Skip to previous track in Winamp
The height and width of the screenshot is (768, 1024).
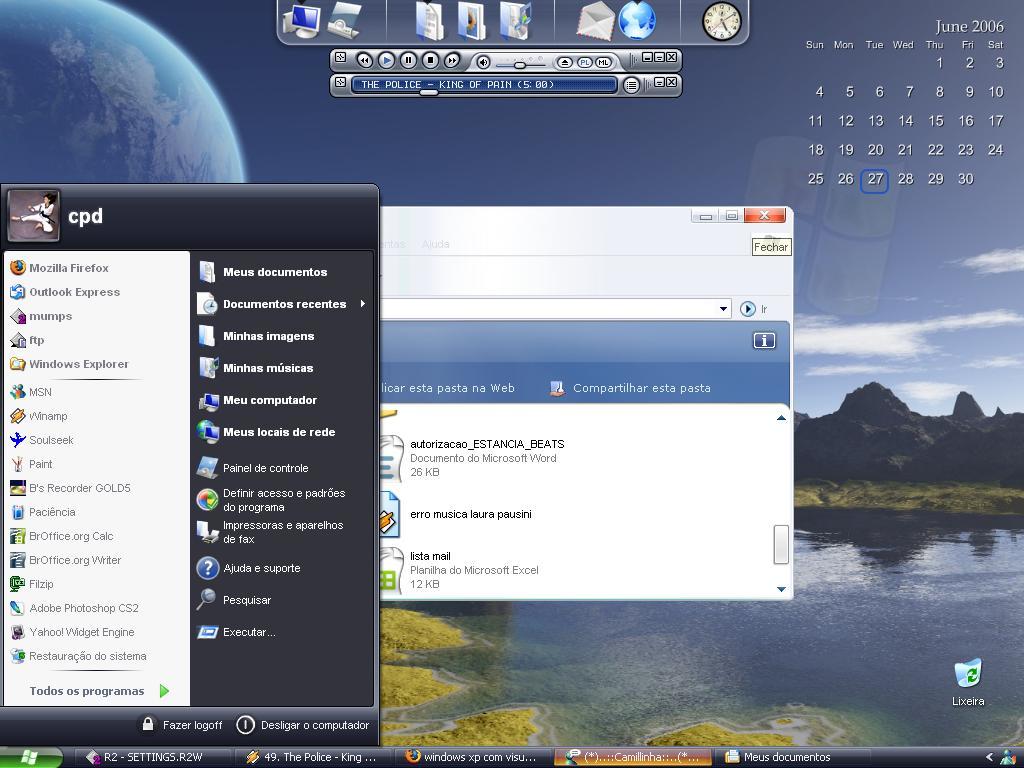(x=364, y=61)
